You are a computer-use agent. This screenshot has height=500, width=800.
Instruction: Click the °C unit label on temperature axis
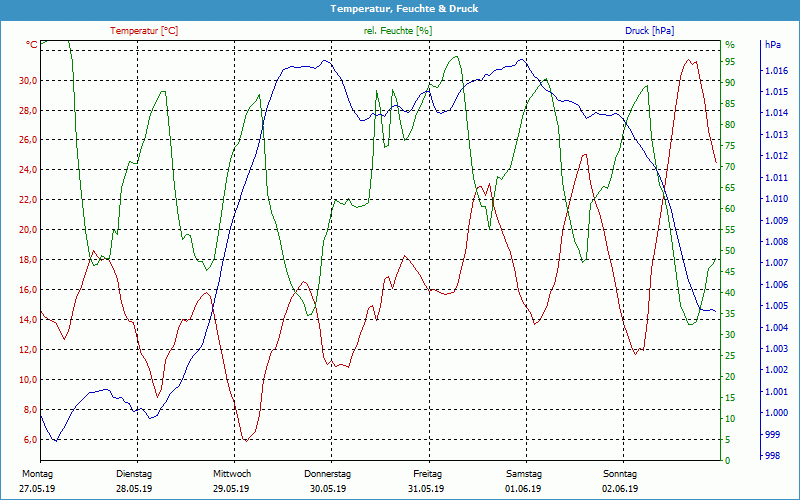pos(32,45)
